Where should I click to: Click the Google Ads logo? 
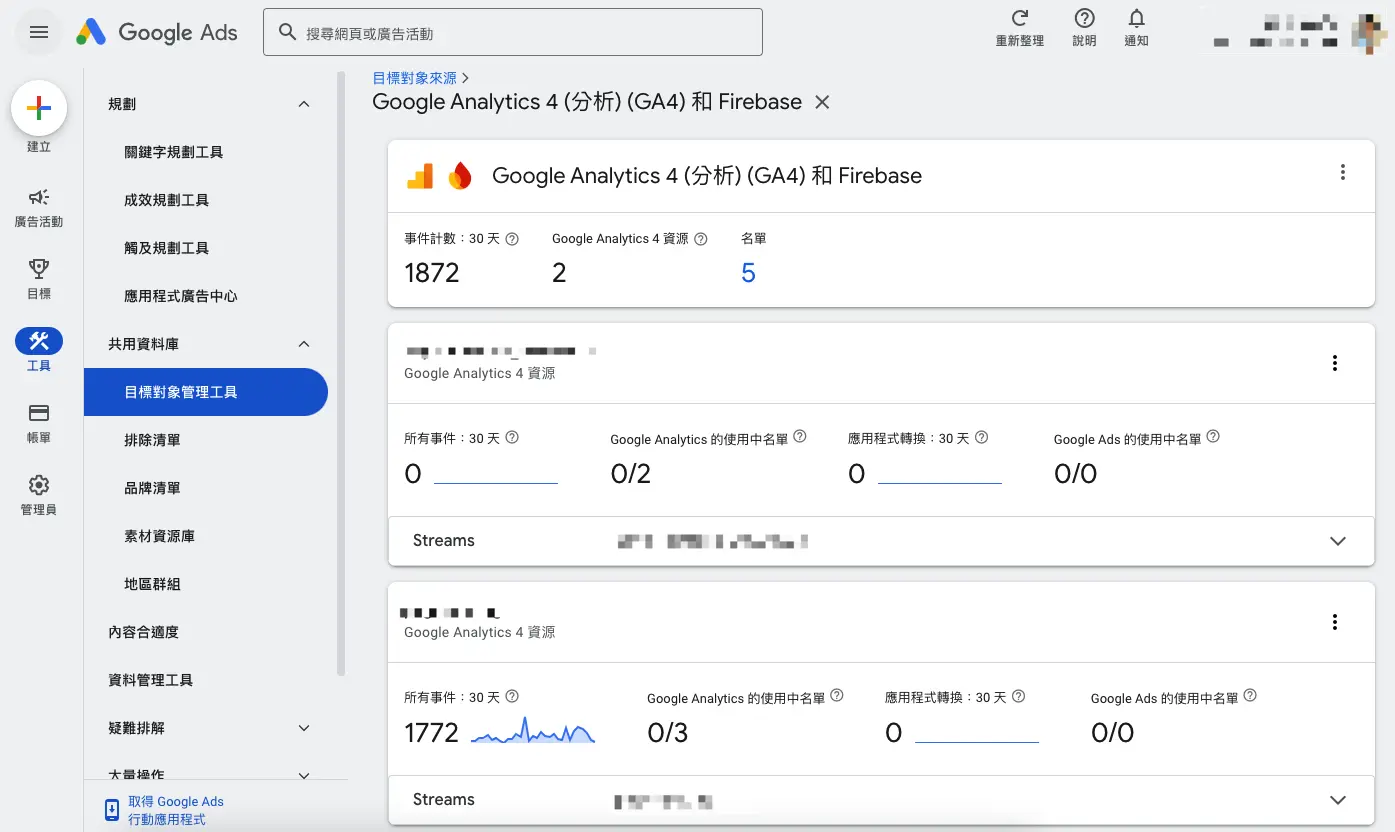tap(158, 32)
